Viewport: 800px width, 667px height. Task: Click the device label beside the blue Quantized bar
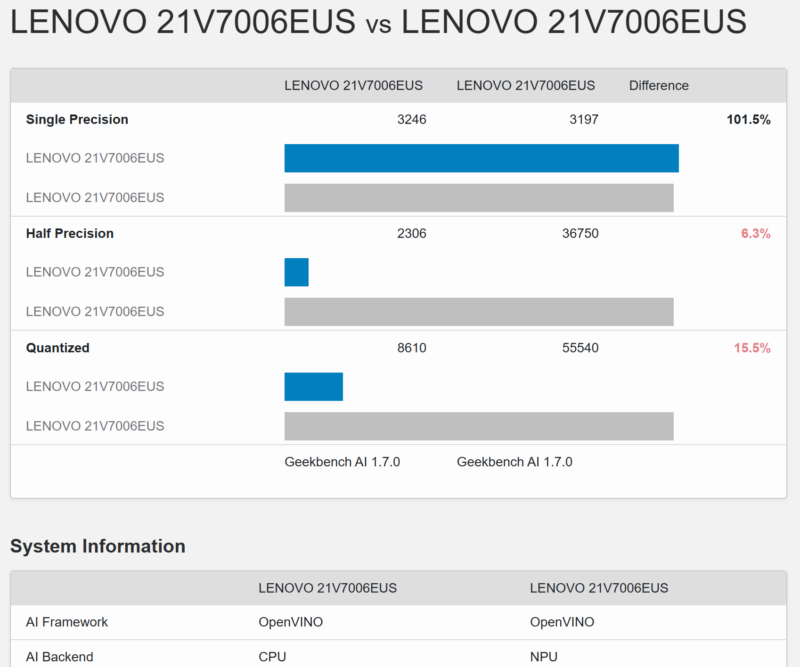click(95, 386)
